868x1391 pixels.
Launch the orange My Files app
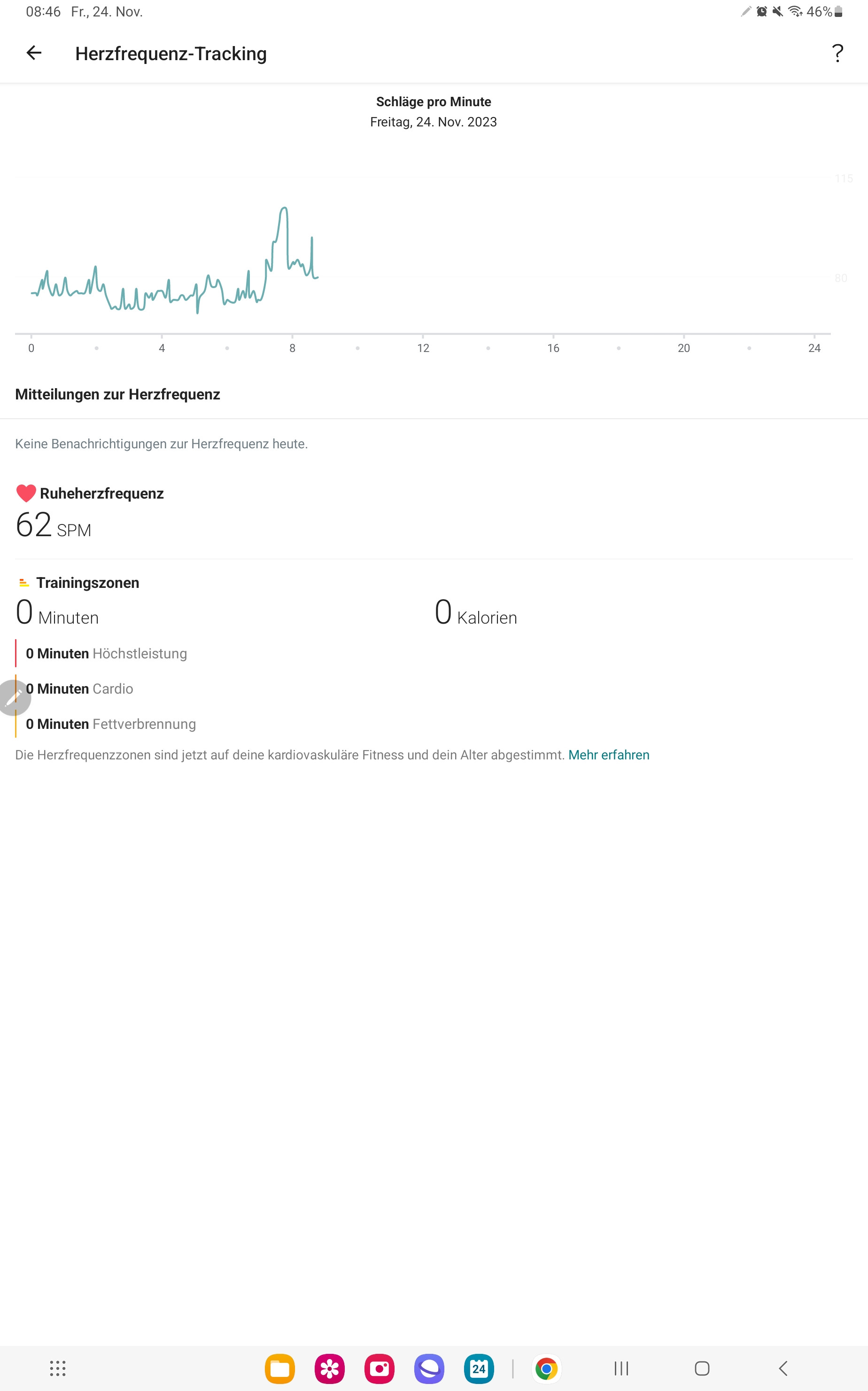(x=279, y=1368)
